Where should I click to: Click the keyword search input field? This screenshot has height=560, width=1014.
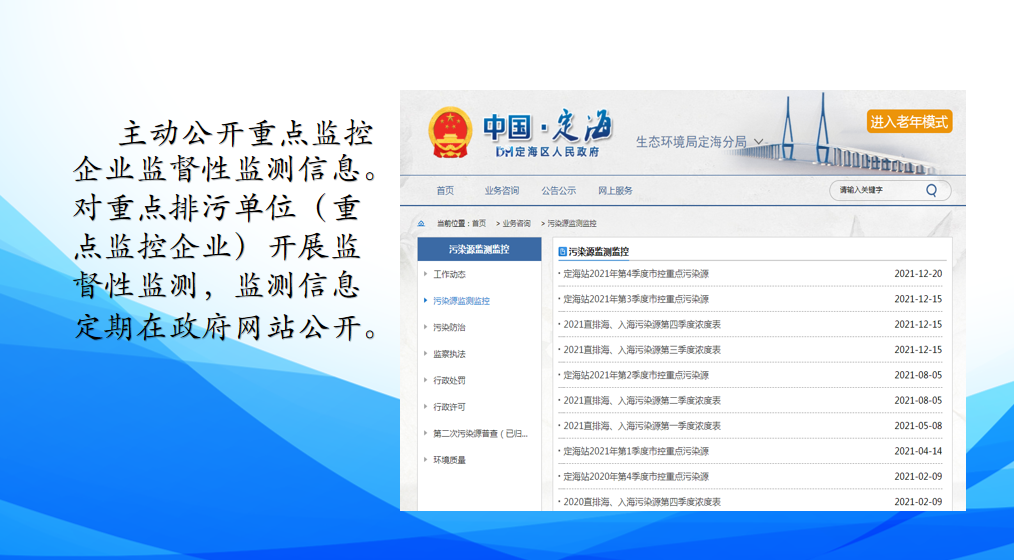(x=875, y=190)
